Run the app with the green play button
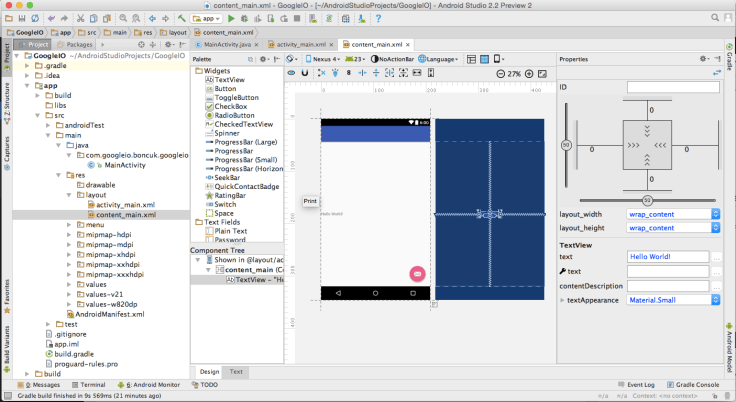Screen dimensions: 736x402 [231, 18]
